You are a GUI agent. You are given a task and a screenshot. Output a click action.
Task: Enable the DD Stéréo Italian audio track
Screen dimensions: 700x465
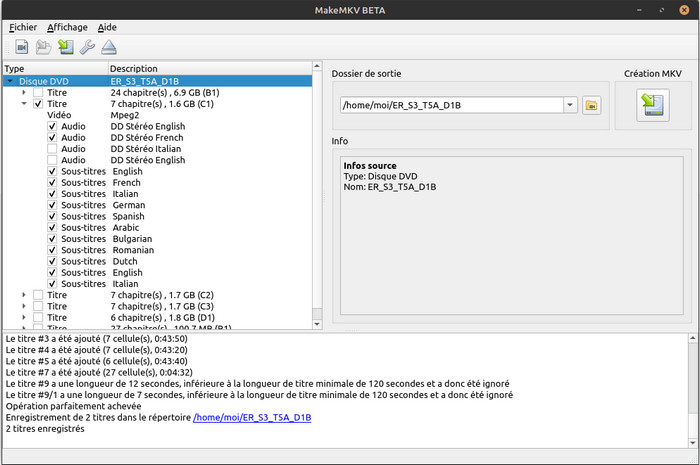click(x=52, y=149)
